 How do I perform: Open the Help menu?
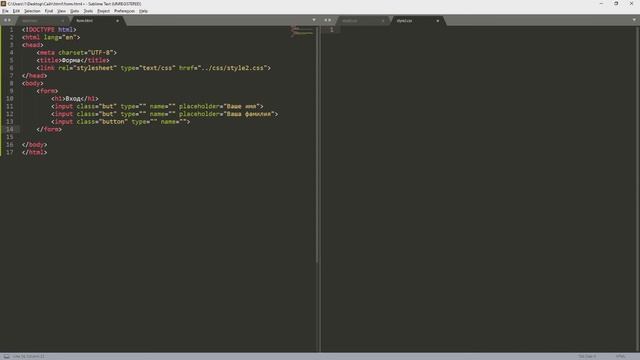point(143,11)
